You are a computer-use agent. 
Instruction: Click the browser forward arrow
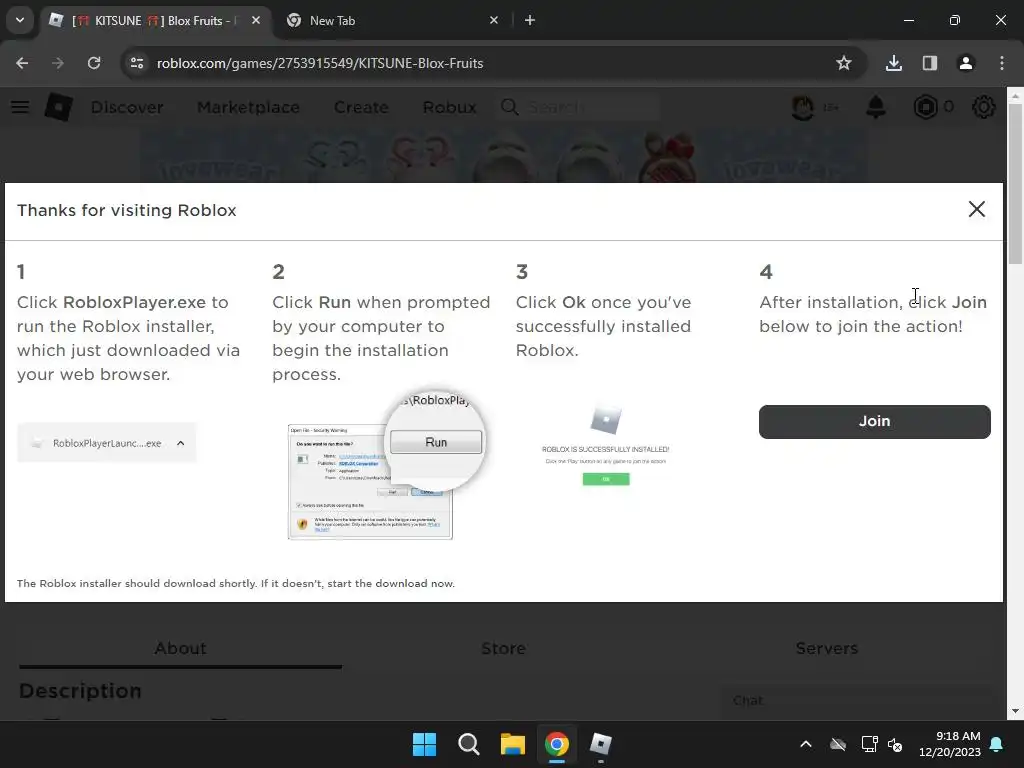pyautogui.click(x=58, y=63)
